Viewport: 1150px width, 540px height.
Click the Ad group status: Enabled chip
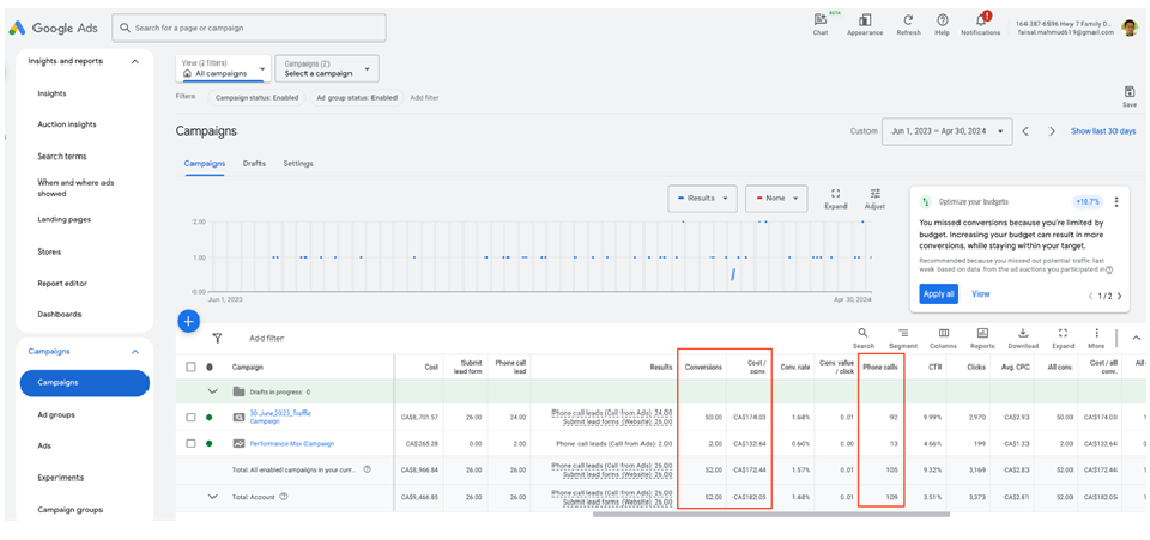tap(357, 98)
